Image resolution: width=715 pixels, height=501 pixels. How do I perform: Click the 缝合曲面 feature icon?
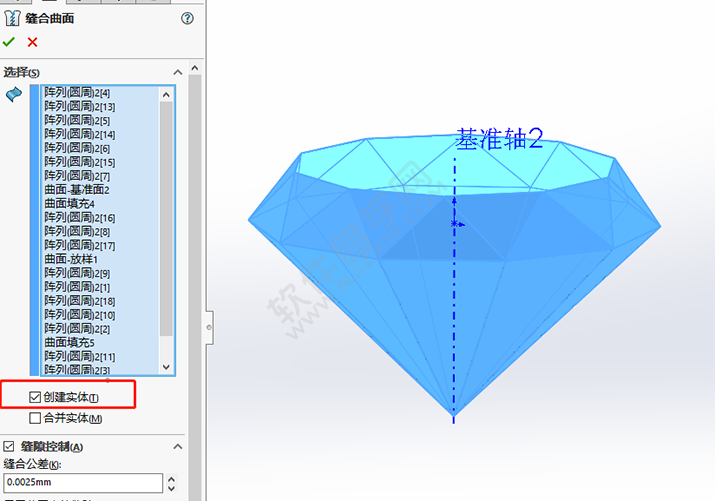(12, 18)
